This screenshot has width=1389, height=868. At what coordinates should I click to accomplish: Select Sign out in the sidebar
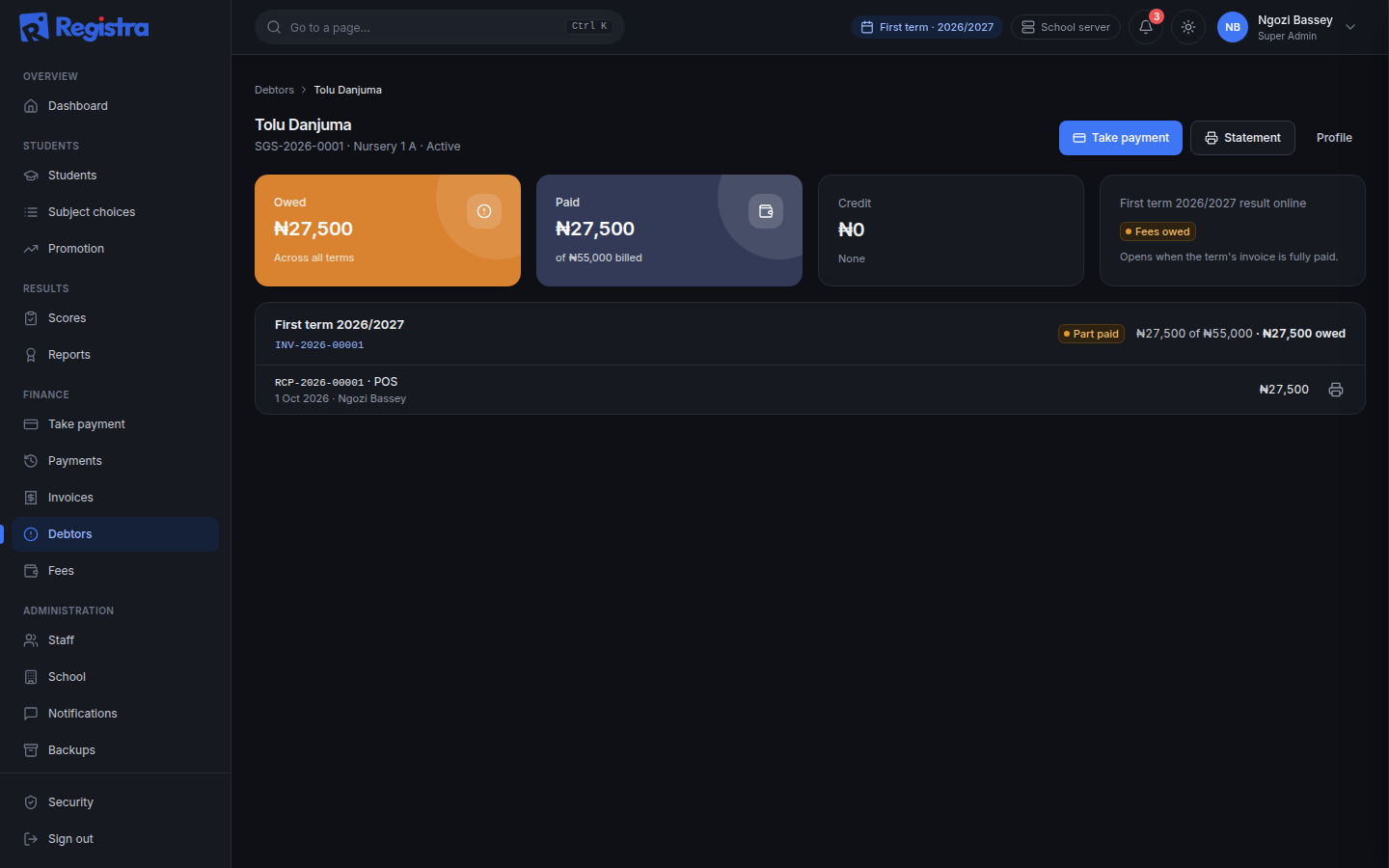click(x=116, y=839)
